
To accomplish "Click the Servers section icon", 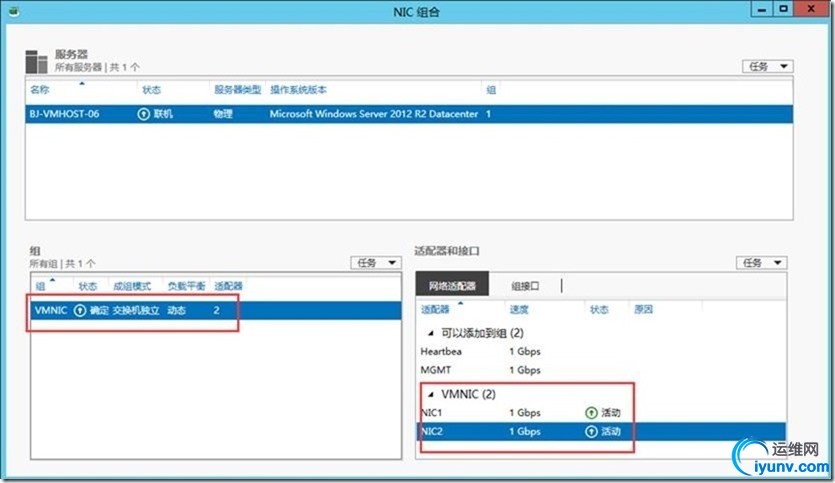I will coord(37,62).
